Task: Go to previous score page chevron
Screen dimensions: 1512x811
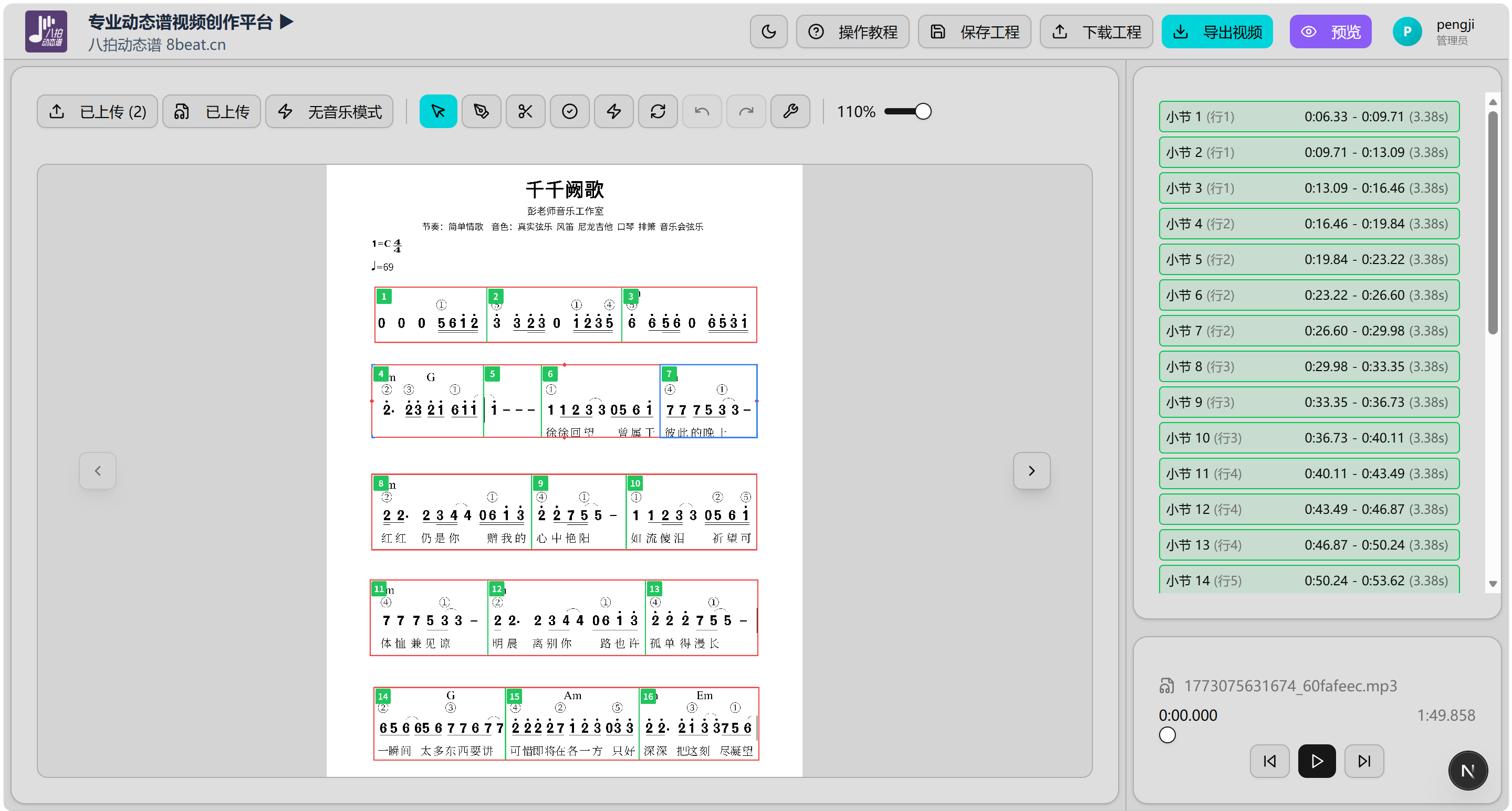Action: coord(98,471)
